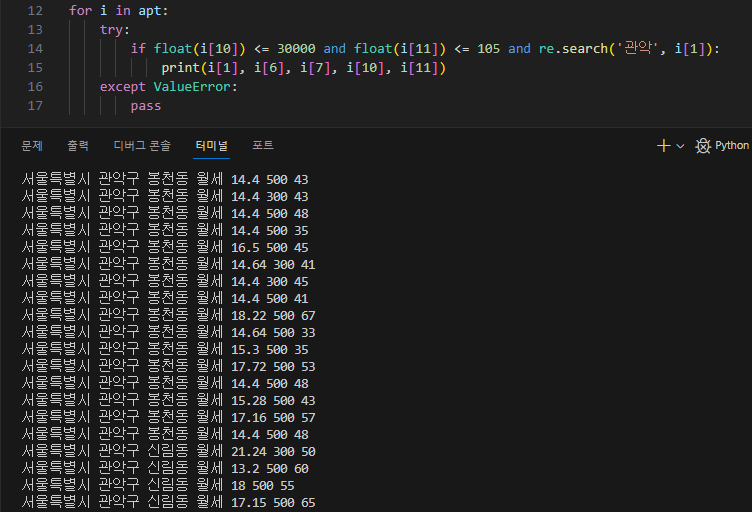752x512 pixels.
Task: Click terminal row '17.15 500 65'
Action: (168, 503)
